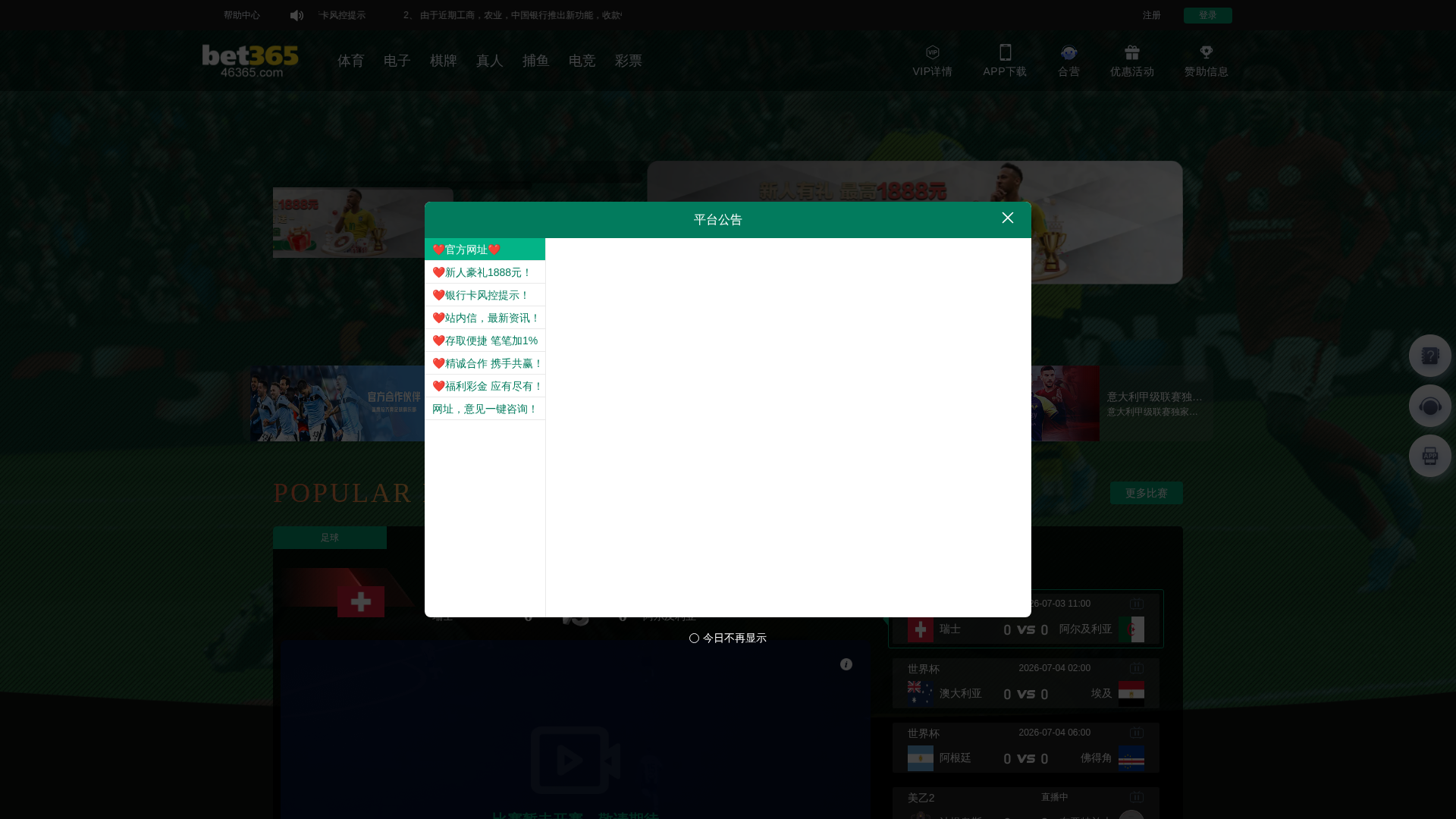
Task: Click the bet365 logo
Action: click(250, 61)
